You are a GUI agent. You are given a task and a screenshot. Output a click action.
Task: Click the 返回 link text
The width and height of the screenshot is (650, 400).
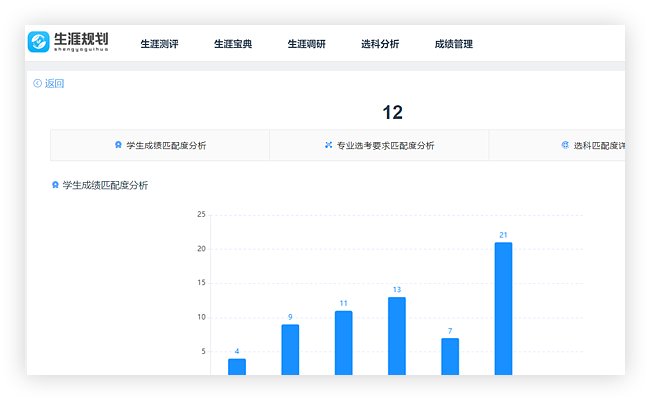tap(54, 84)
